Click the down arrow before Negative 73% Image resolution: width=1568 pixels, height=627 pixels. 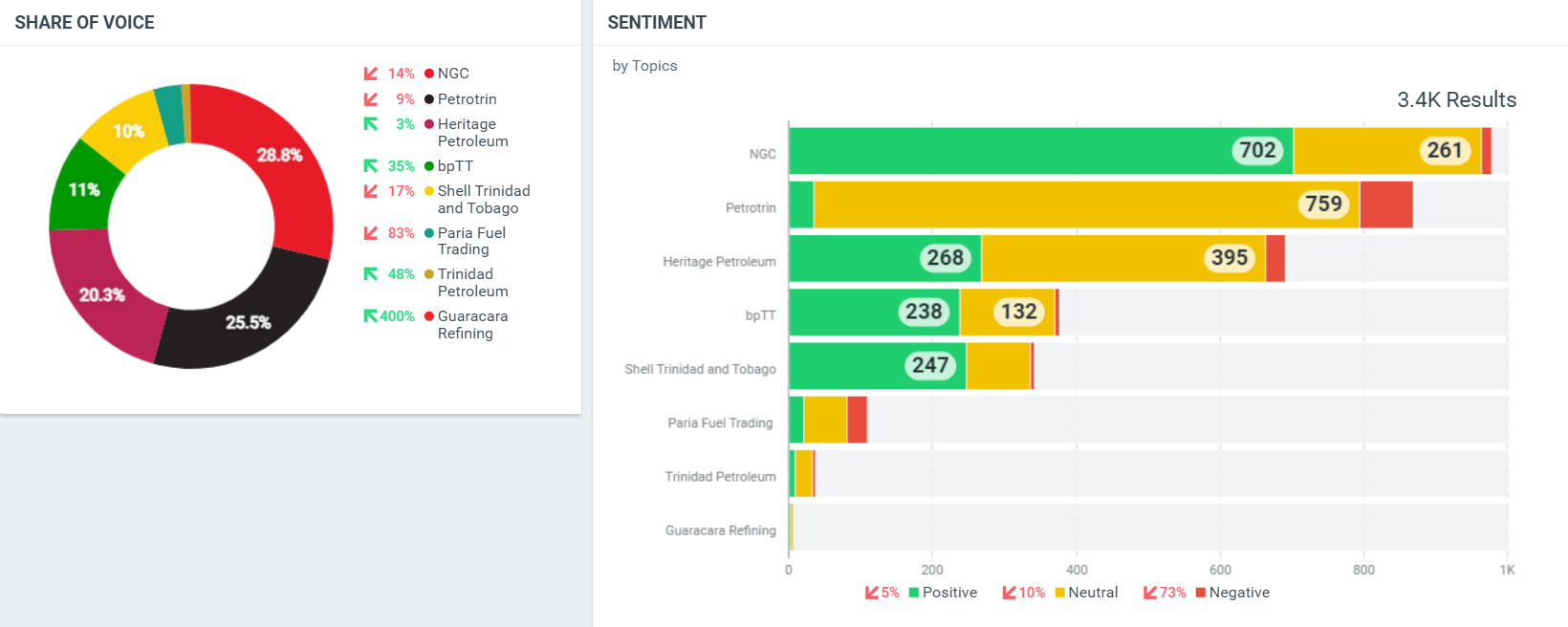[1150, 593]
